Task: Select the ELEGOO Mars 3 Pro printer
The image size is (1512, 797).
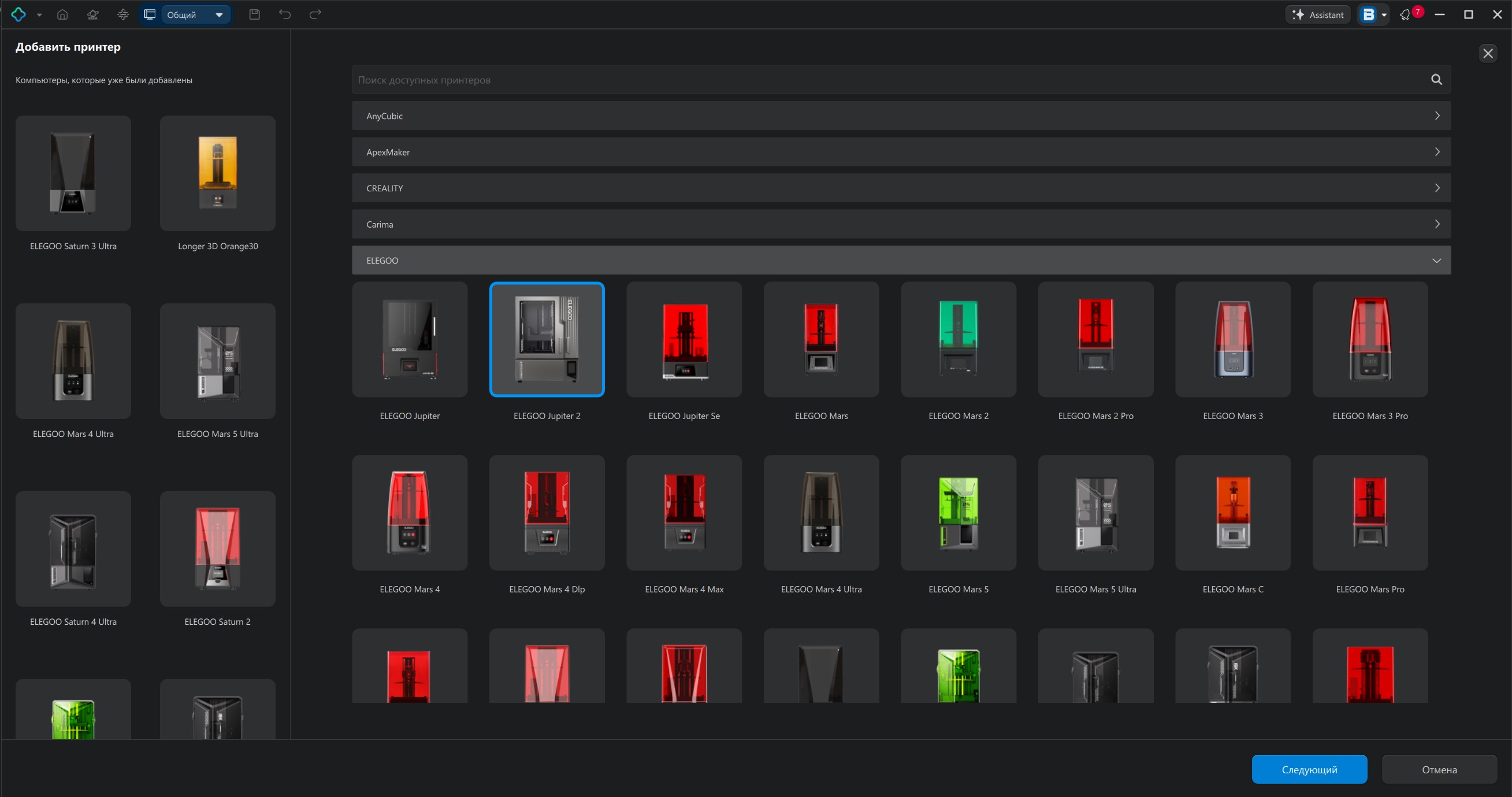Action: click(1370, 339)
